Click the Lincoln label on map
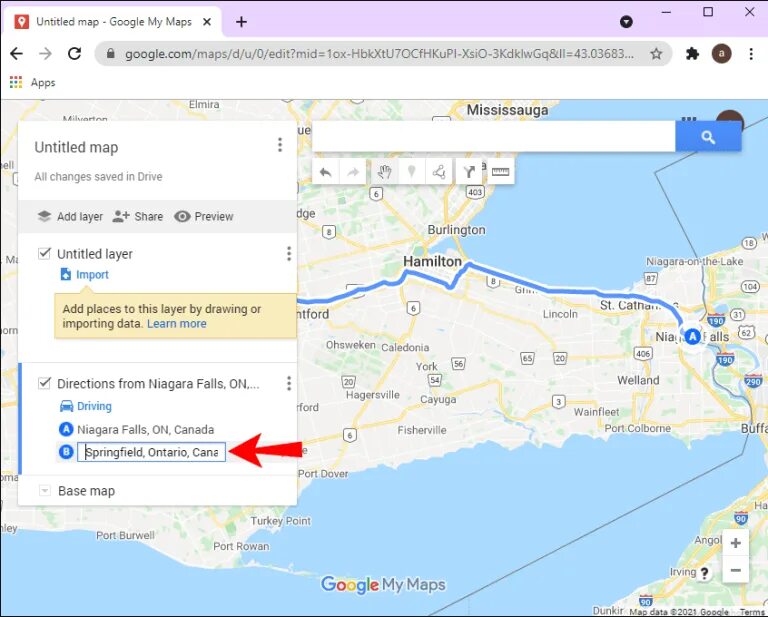 (560, 314)
